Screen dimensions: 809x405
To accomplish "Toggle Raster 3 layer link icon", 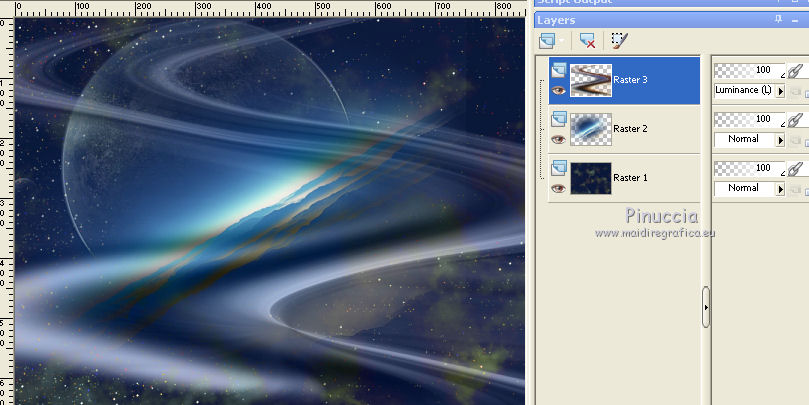I will coord(796,70).
